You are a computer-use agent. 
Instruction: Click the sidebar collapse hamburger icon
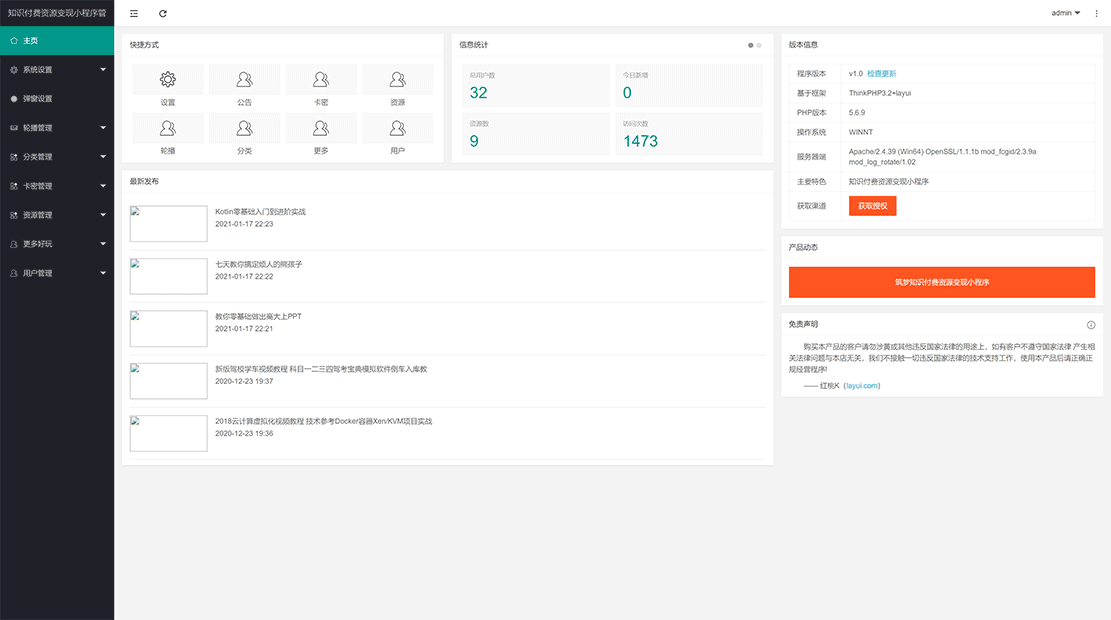[134, 13]
